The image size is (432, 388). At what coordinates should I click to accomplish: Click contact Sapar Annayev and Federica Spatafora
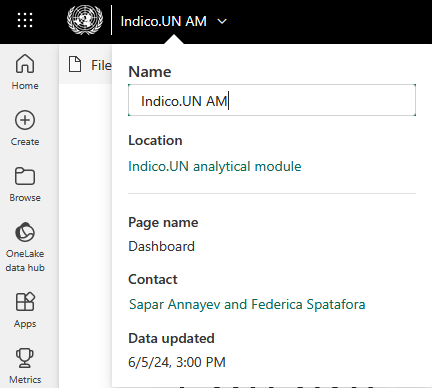point(247,304)
